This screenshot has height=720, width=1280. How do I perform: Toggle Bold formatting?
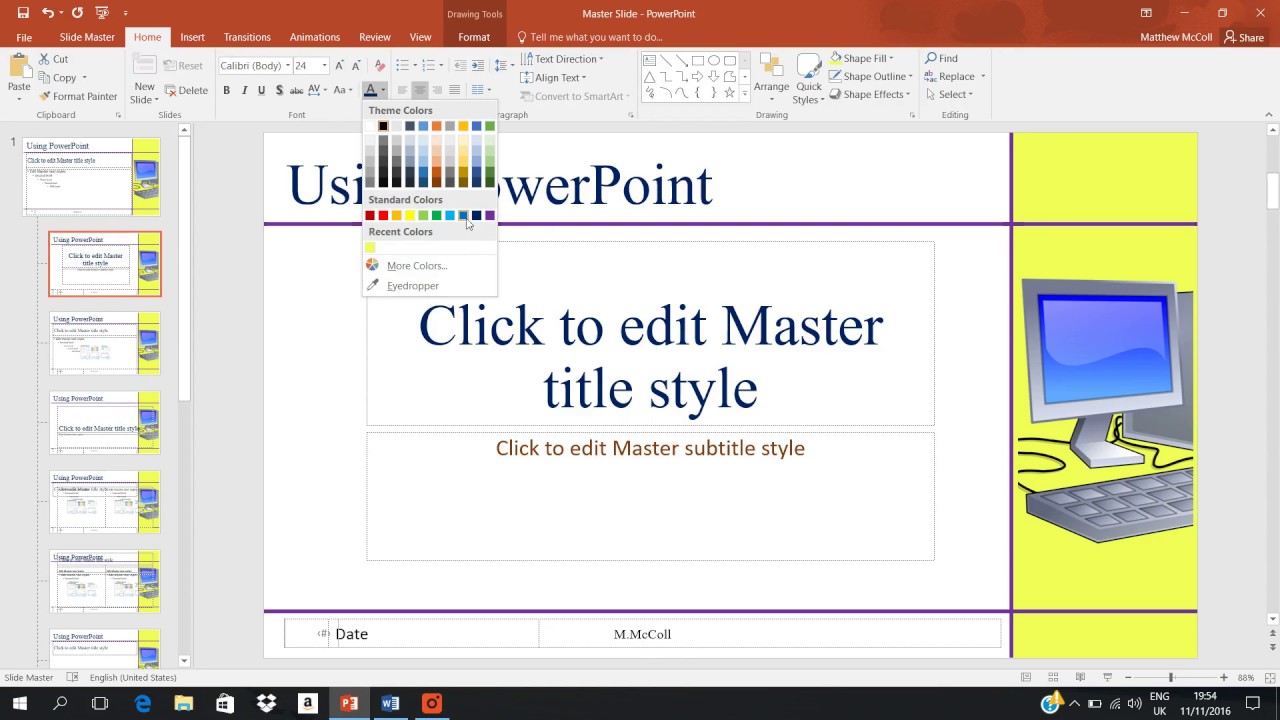(226, 90)
